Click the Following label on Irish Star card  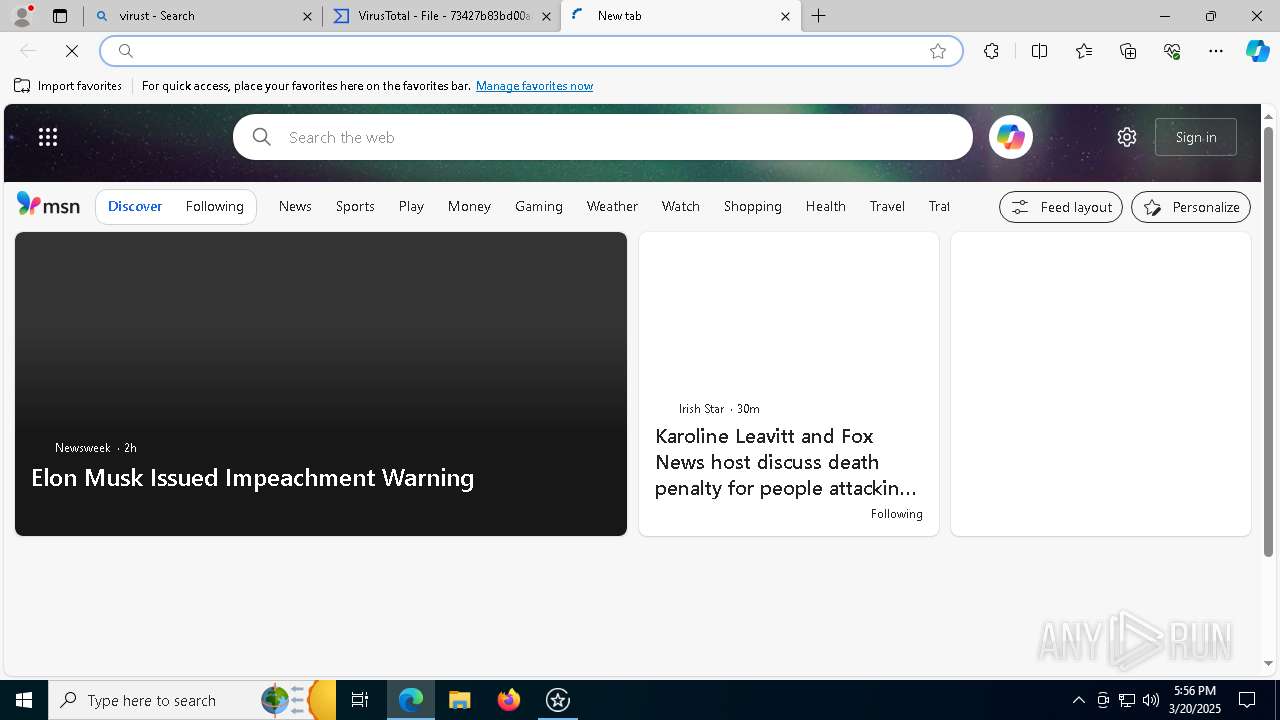pyautogui.click(x=896, y=514)
